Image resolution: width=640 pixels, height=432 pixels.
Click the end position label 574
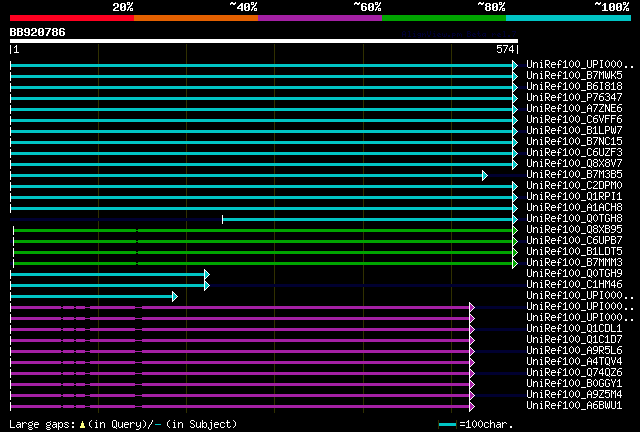(x=505, y=49)
